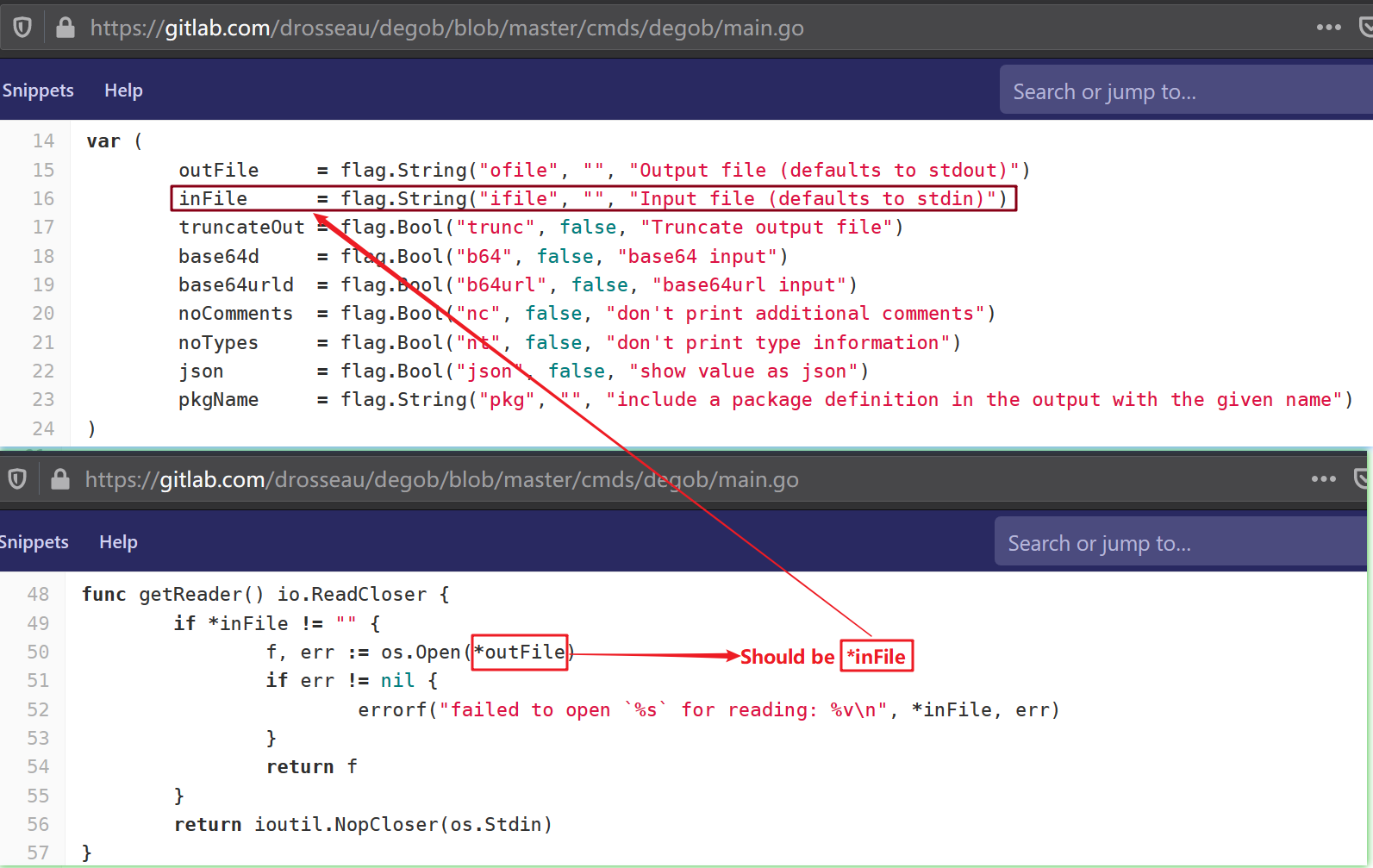Select Help in the lower GitLab navbar
Image resolution: width=1373 pixels, height=868 pixels.
[118, 542]
